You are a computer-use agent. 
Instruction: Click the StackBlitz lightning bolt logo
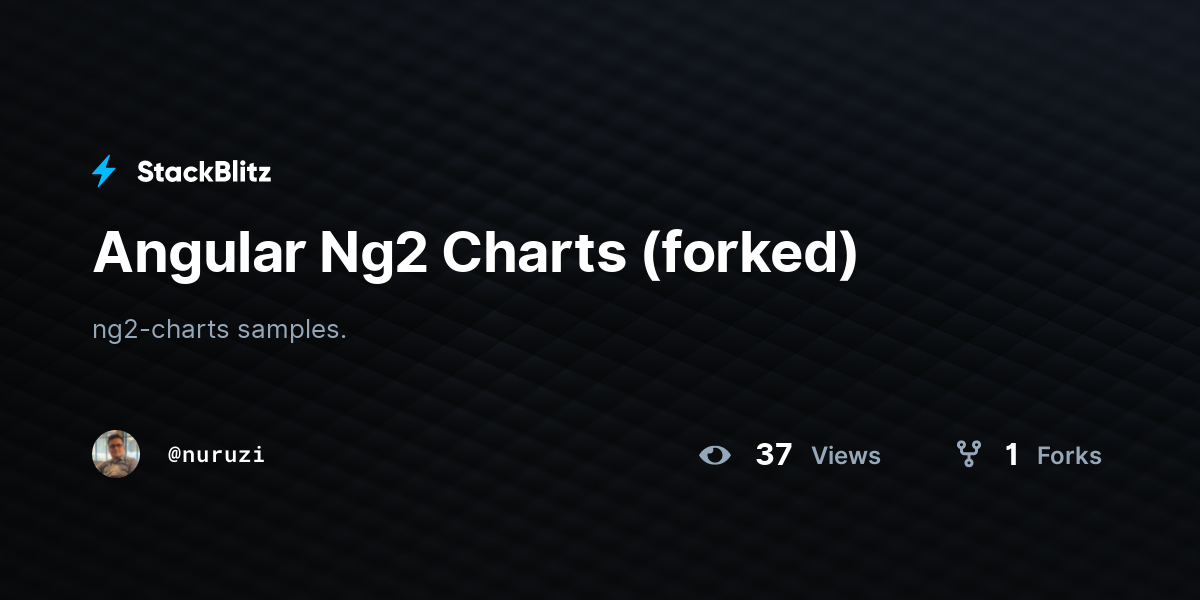tap(104, 172)
